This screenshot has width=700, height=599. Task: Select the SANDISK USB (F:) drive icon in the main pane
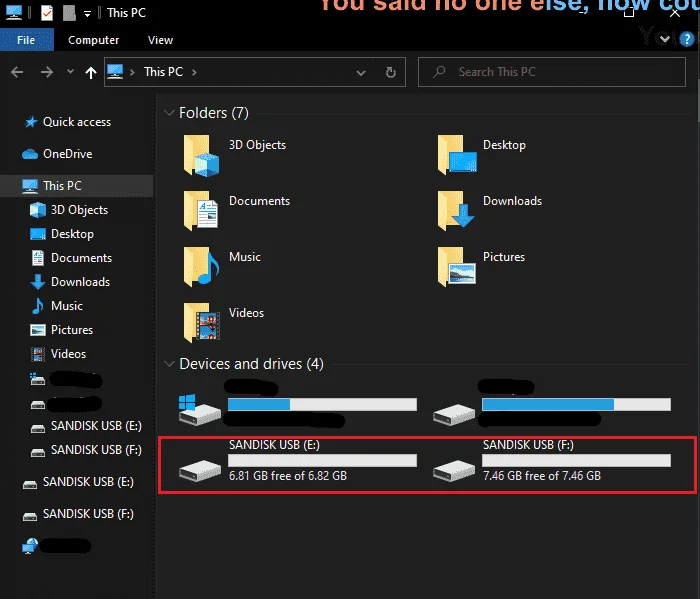click(x=454, y=470)
